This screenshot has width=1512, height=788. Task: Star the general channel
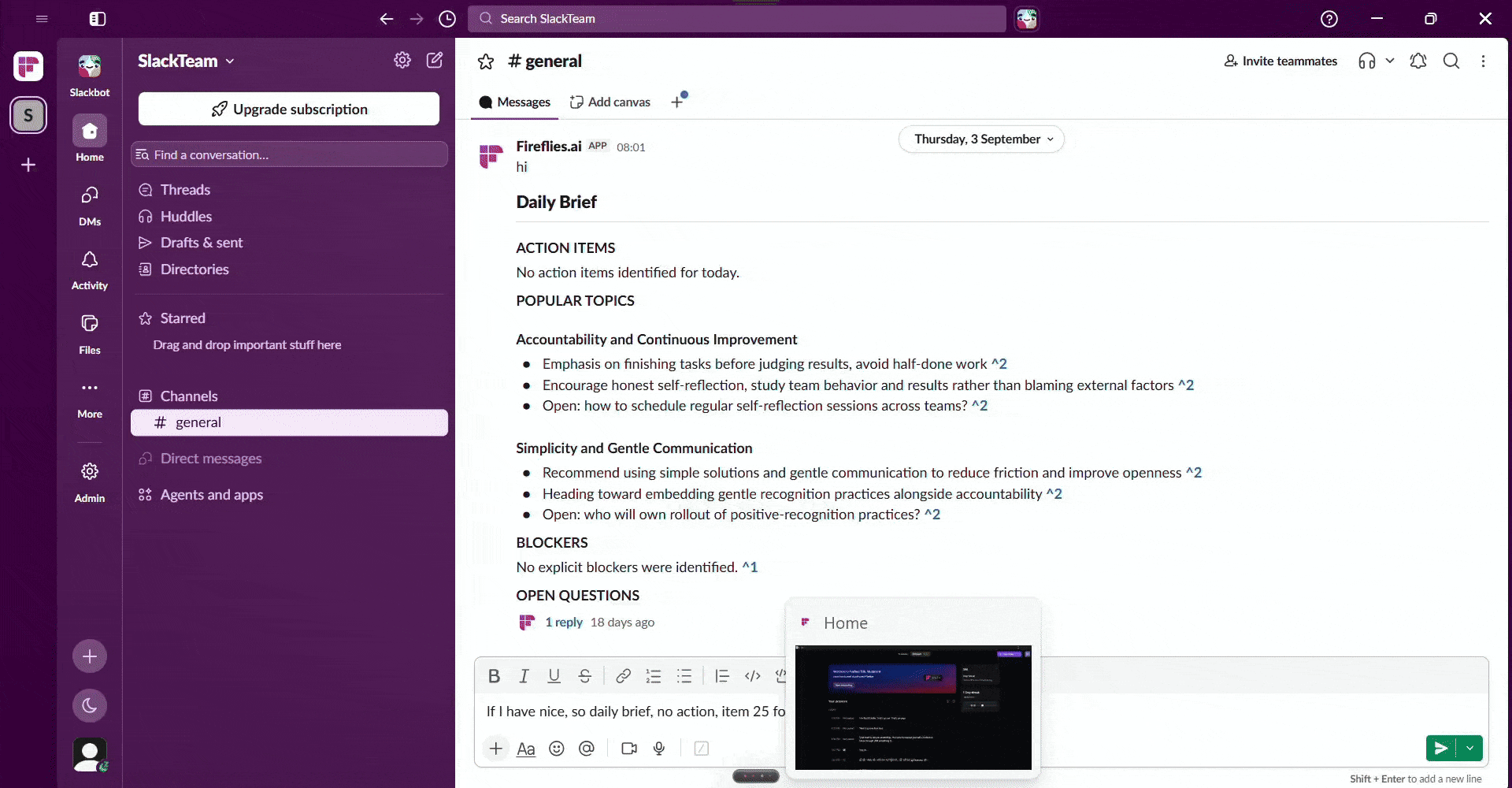click(486, 61)
